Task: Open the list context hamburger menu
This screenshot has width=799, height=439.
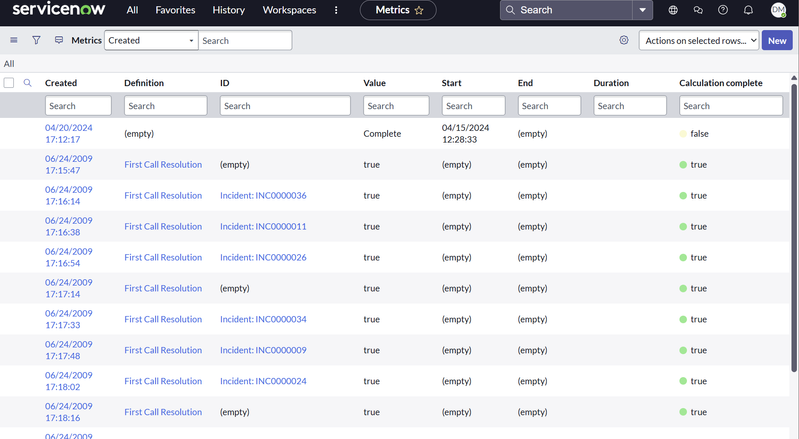Action: (x=14, y=40)
